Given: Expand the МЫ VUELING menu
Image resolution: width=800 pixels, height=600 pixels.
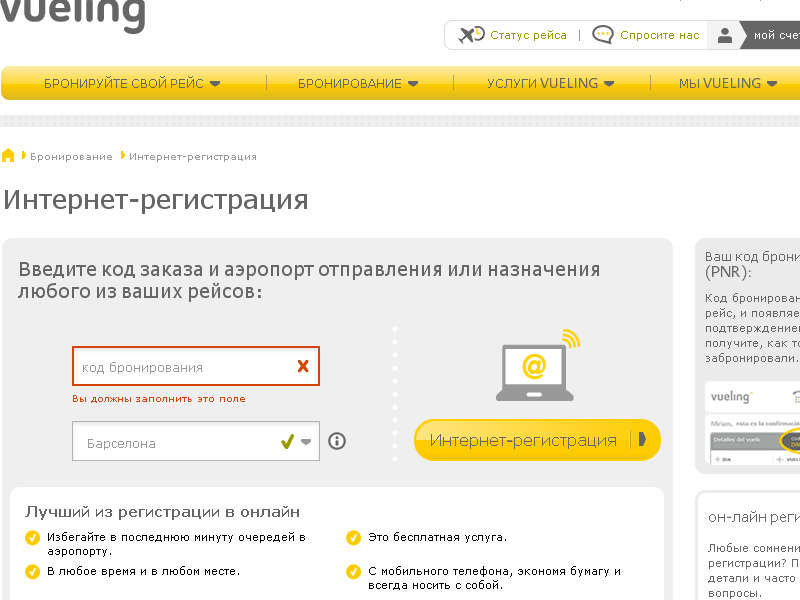Looking at the screenshot, I should [728, 83].
